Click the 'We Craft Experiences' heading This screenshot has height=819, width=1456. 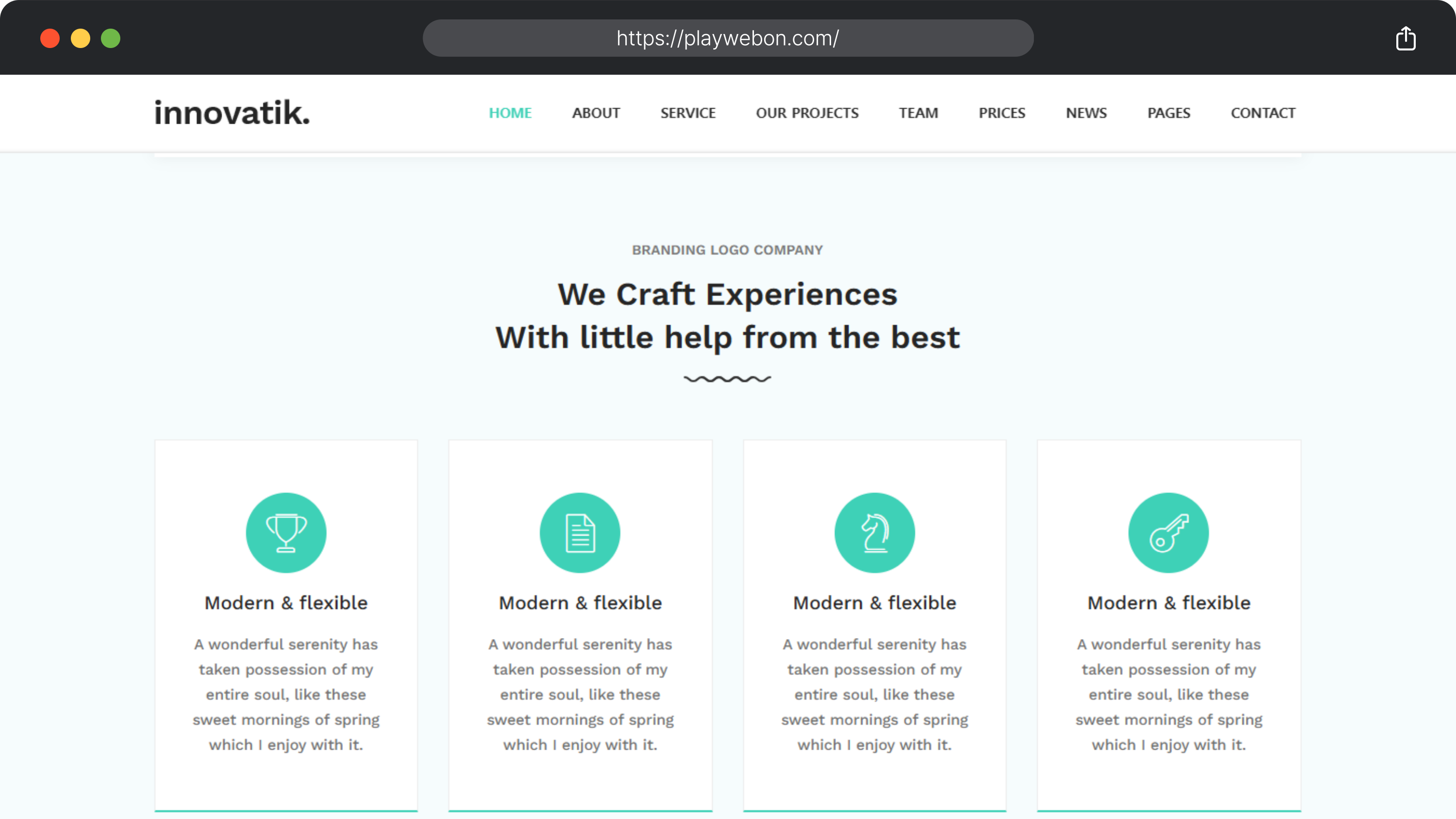(x=727, y=295)
